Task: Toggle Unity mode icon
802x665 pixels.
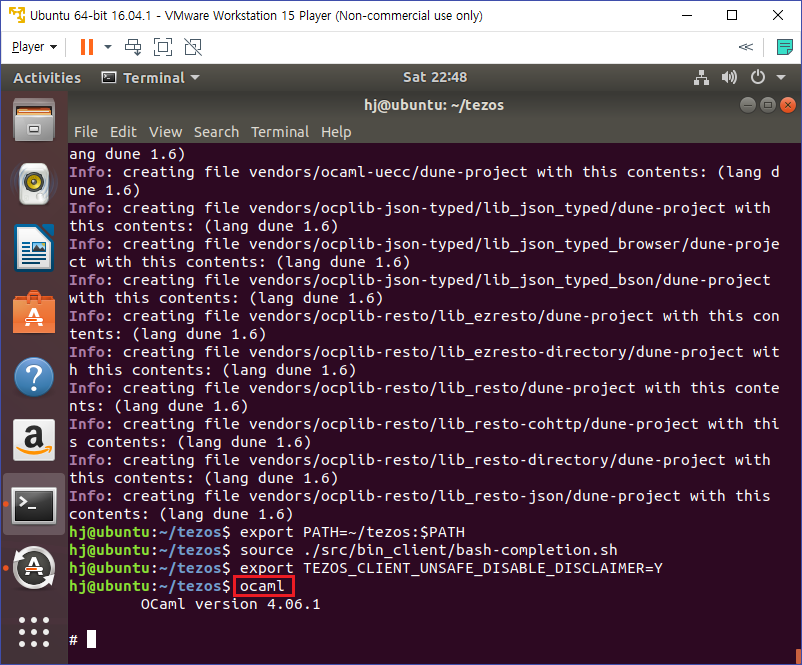Action: [193, 47]
